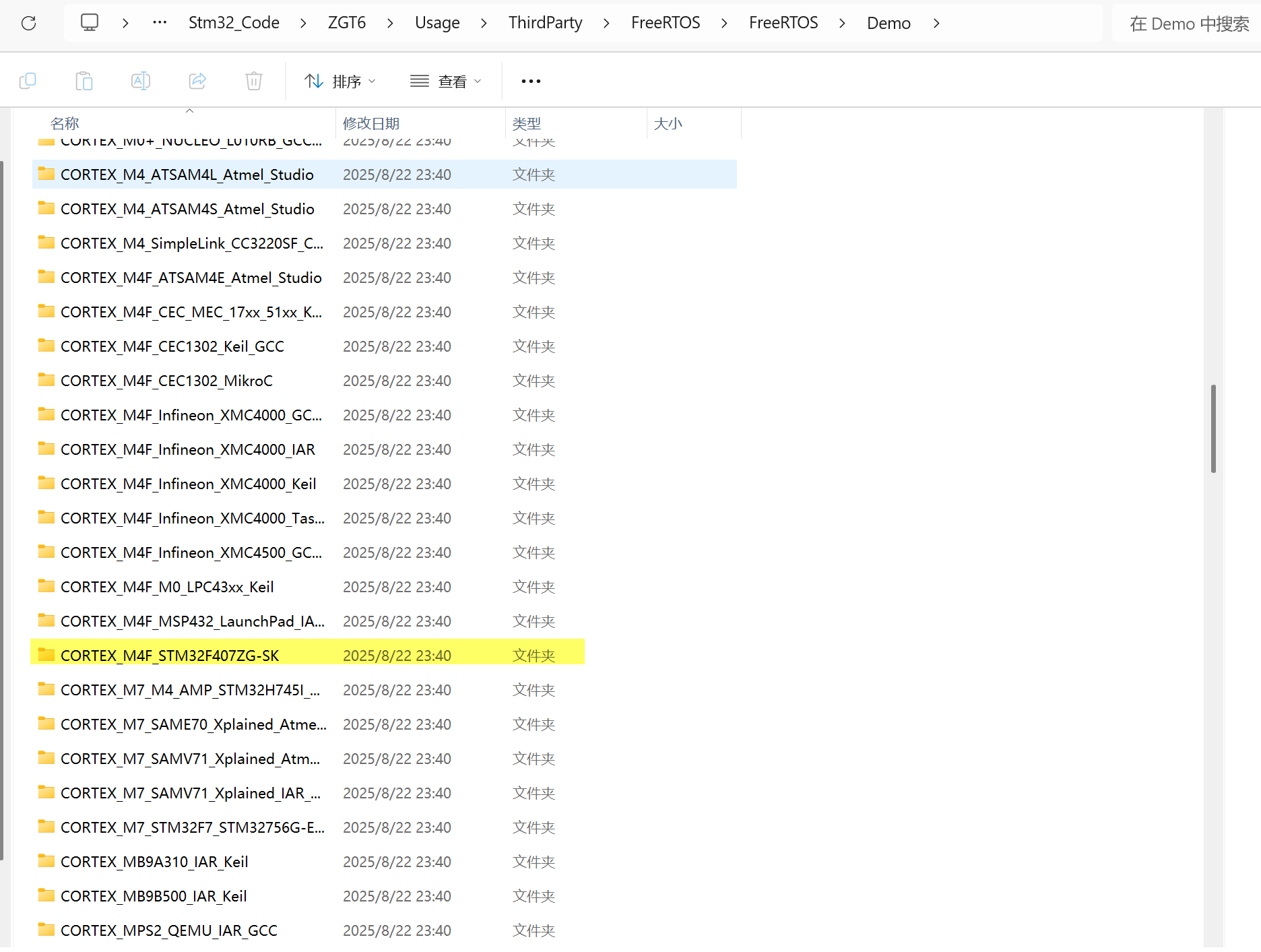The height and width of the screenshot is (952, 1261).
Task: Click folder icon of CORTEX_M4F_Infineon_XMC4000_IAR
Action: [x=46, y=449]
